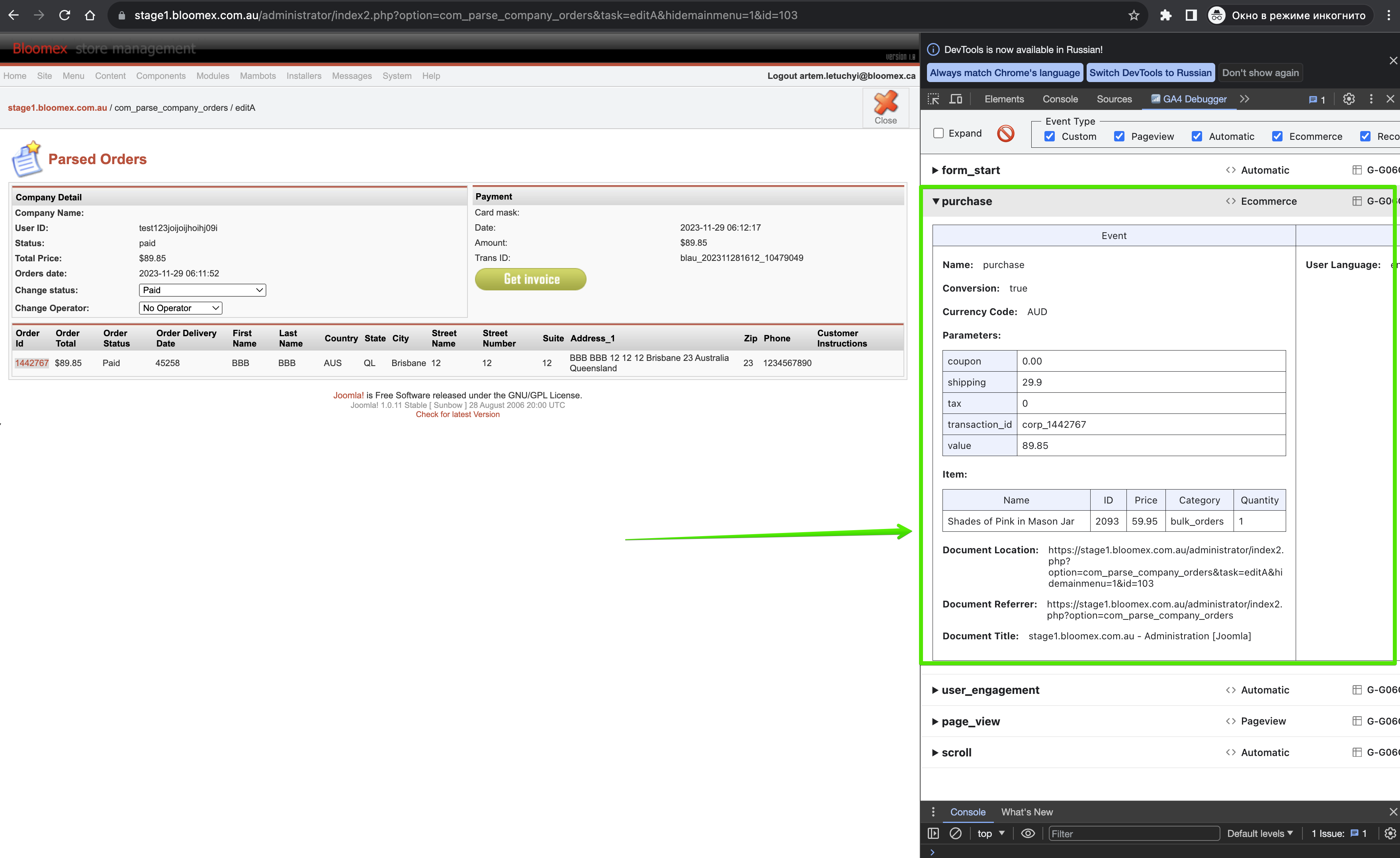This screenshot has width=1400, height=858.
Task: Select the inspect element picker icon
Action: click(933, 99)
